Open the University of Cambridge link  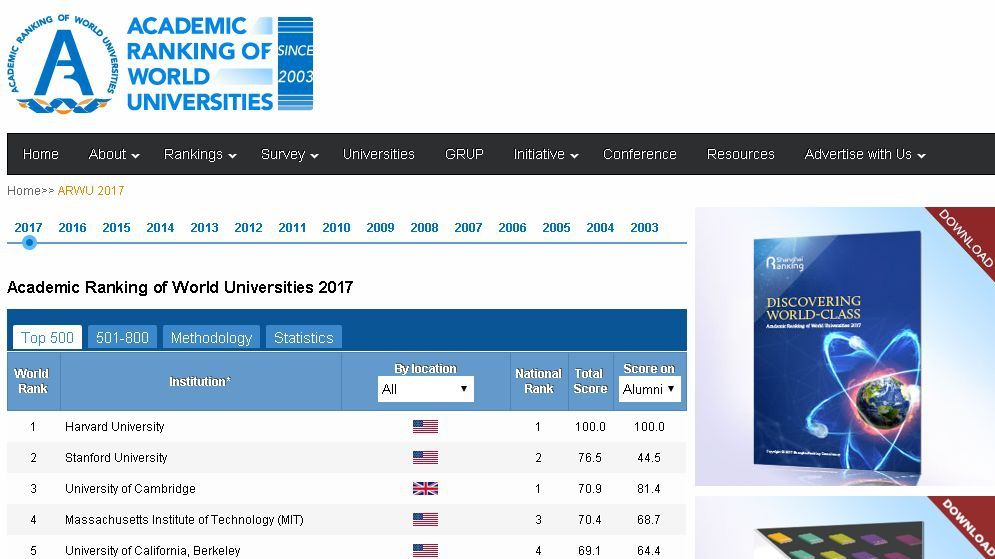point(130,489)
